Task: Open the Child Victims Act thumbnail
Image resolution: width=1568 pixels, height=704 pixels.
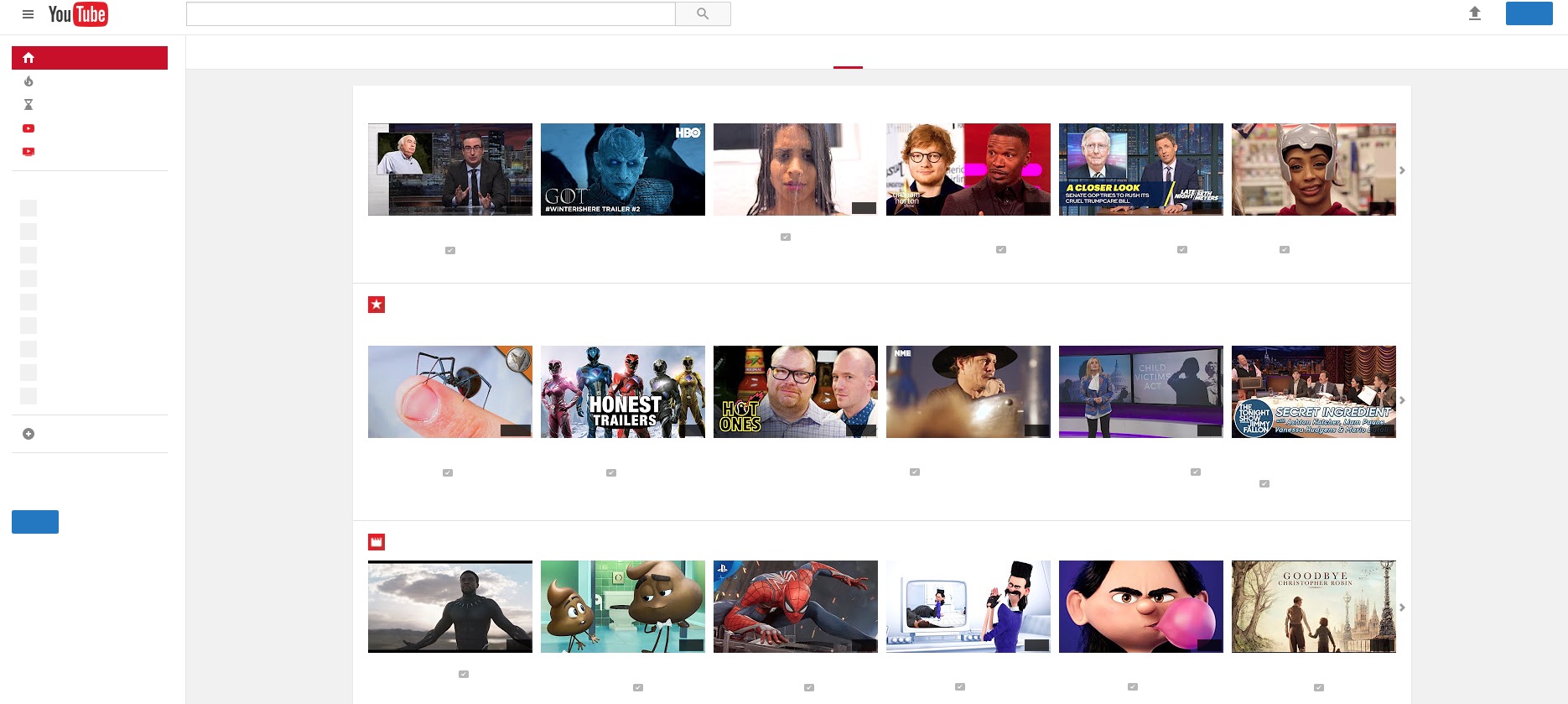Action: [1141, 392]
